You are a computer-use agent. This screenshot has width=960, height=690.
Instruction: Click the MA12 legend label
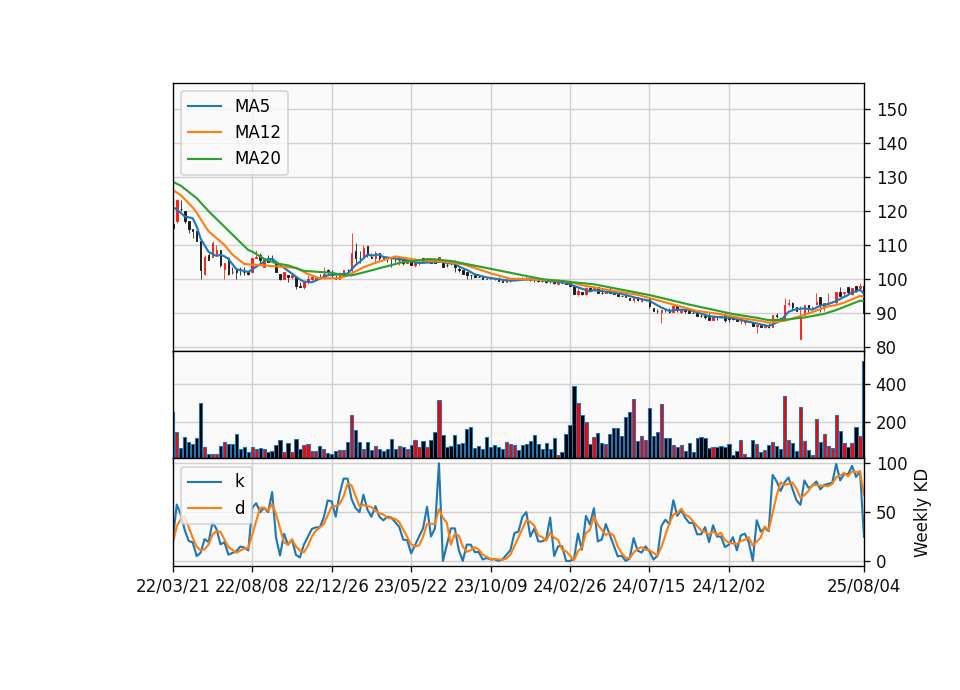257,132
